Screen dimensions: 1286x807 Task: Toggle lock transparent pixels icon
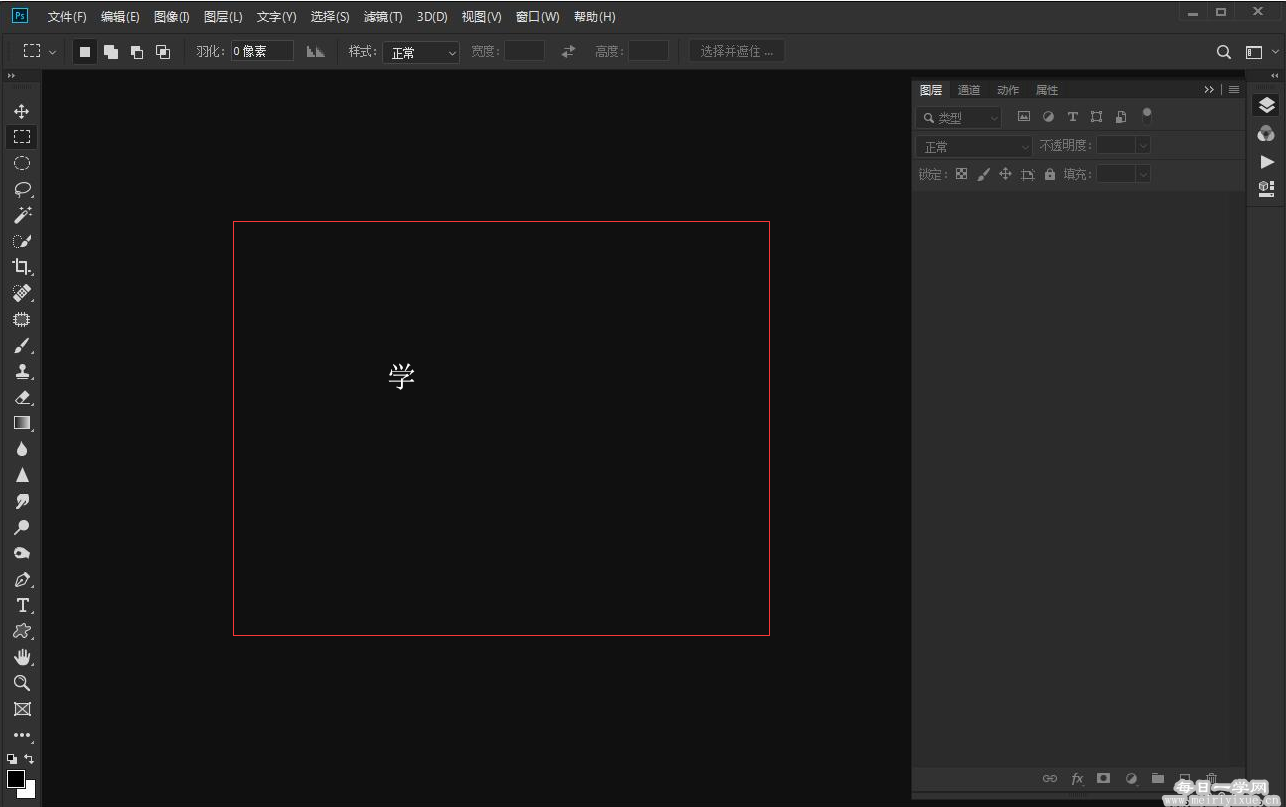point(961,174)
